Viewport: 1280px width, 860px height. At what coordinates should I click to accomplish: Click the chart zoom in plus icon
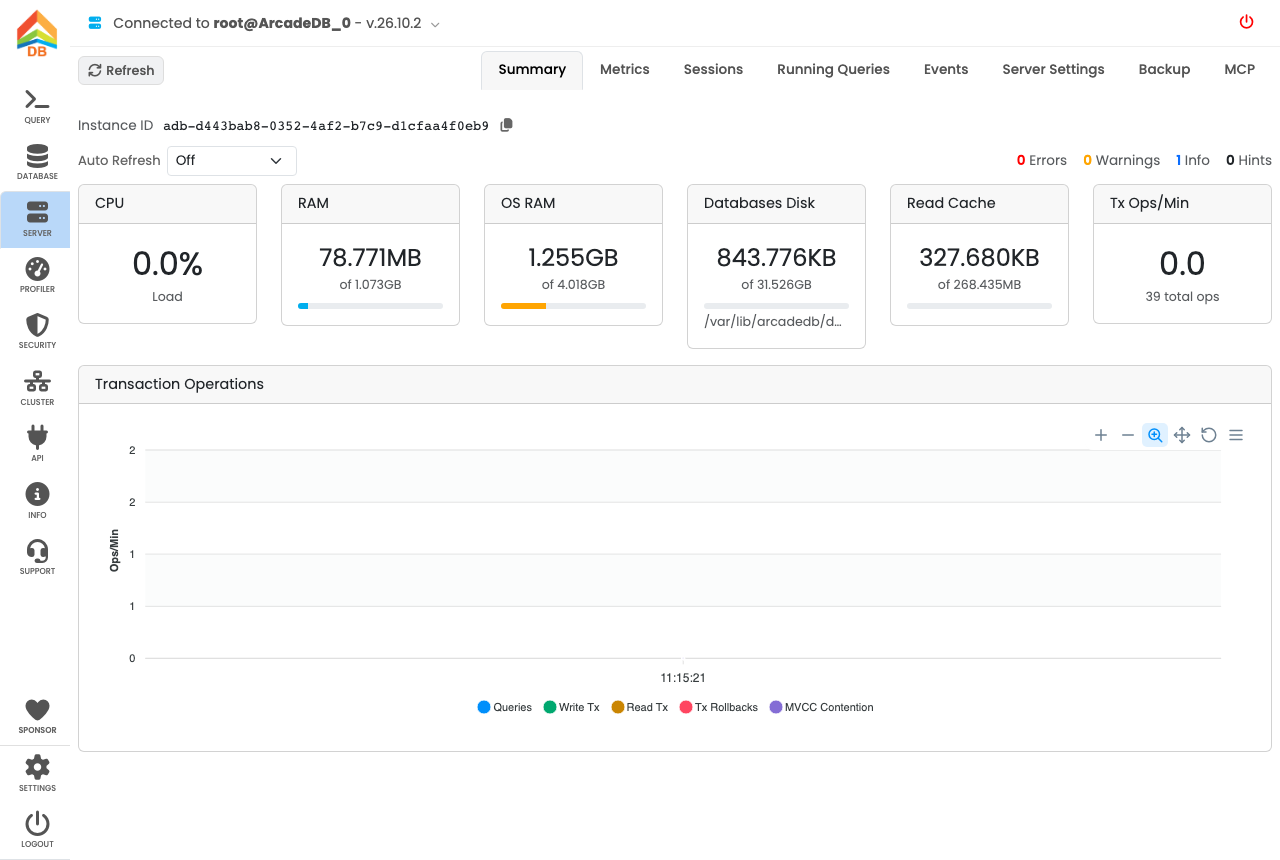[1101, 435]
